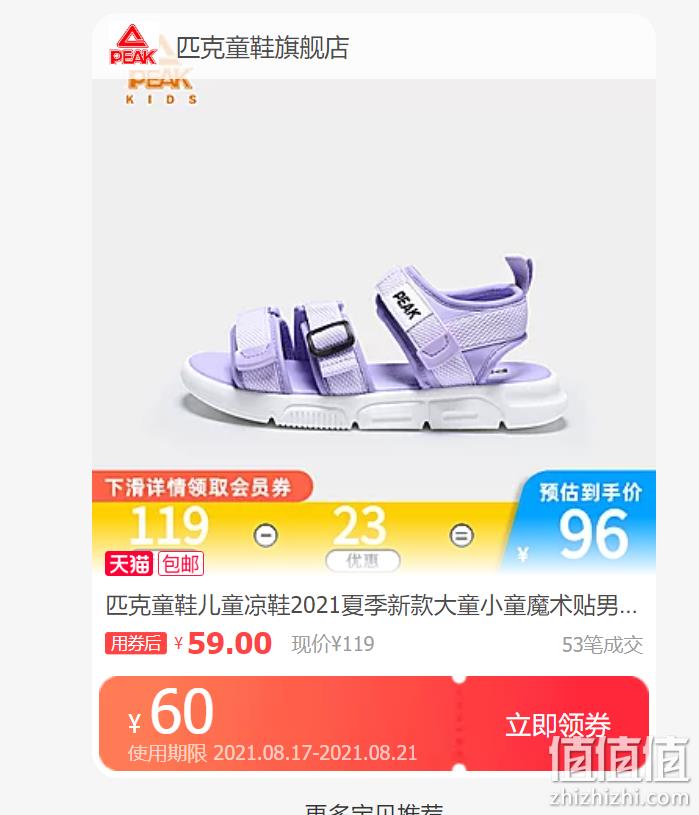Click the equals circle icon in price banner
This screenshot has width=699, height=815.
coord(461,535)
